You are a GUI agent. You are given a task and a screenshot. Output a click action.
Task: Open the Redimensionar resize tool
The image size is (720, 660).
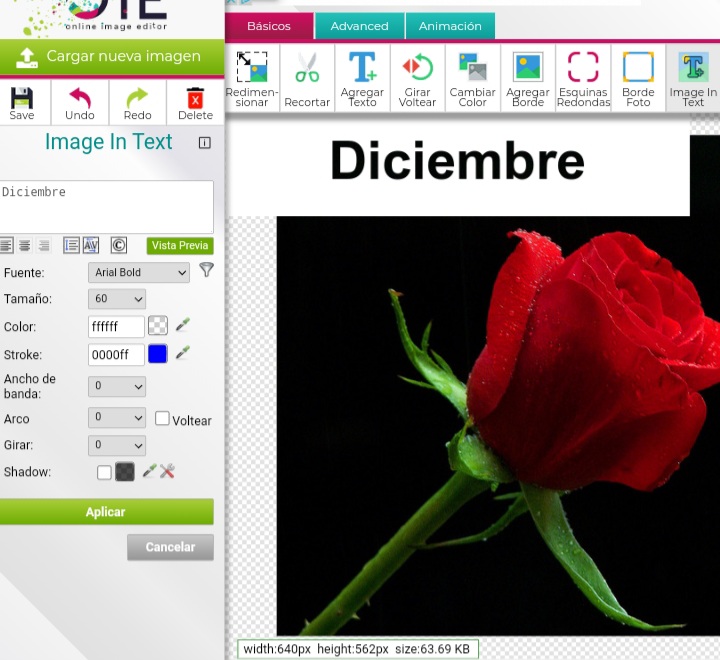(252, 79)
